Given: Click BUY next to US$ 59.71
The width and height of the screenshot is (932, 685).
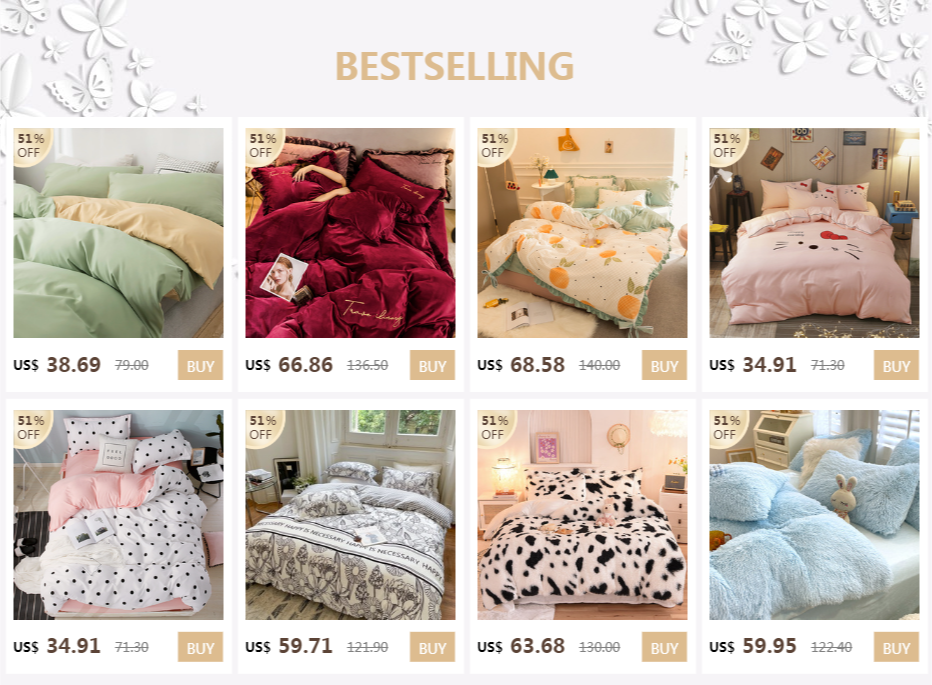Looking at the screenshot, I should click(432, 647).
